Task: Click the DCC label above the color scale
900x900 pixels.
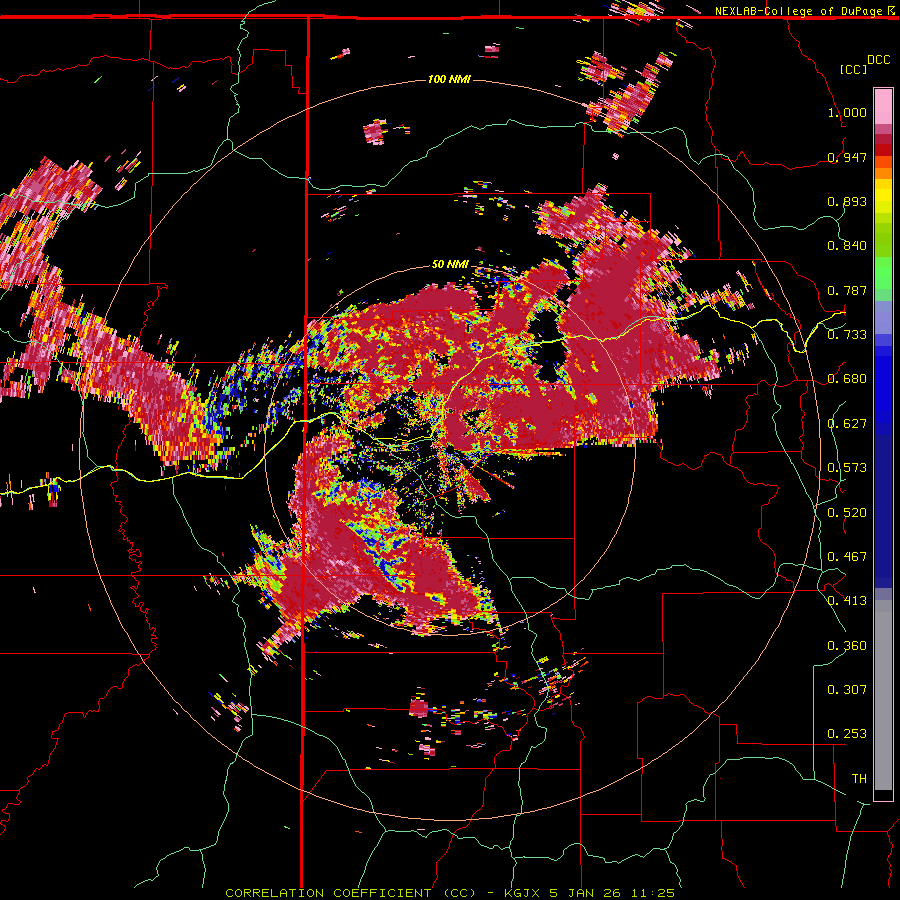Action: point(878,60)
